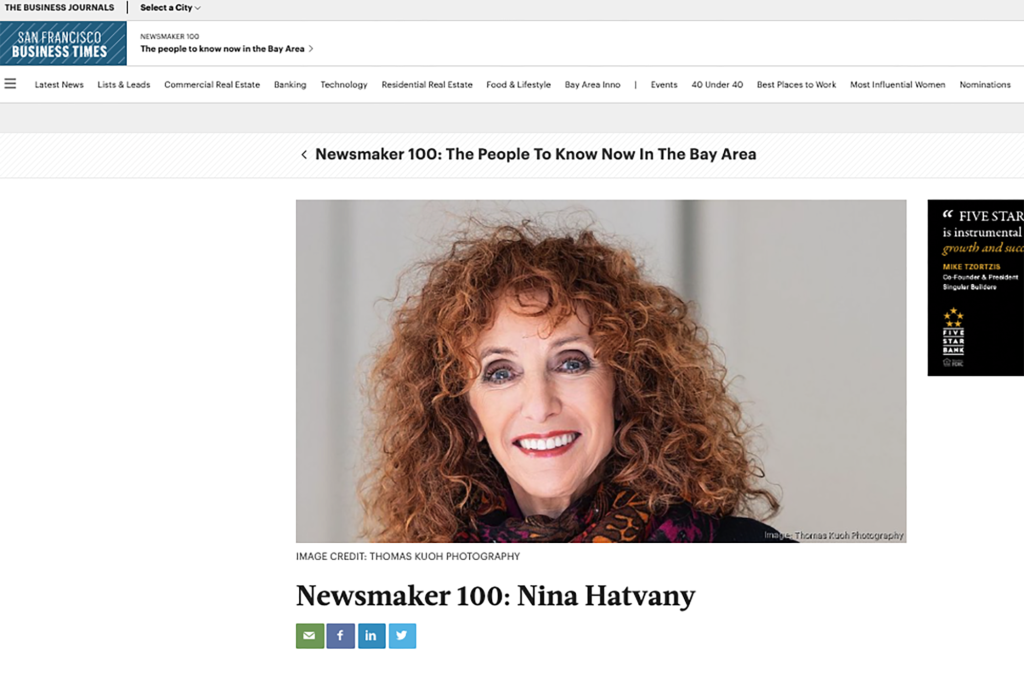Go back via Newsmaker 100 chevron

pos(304,155)
